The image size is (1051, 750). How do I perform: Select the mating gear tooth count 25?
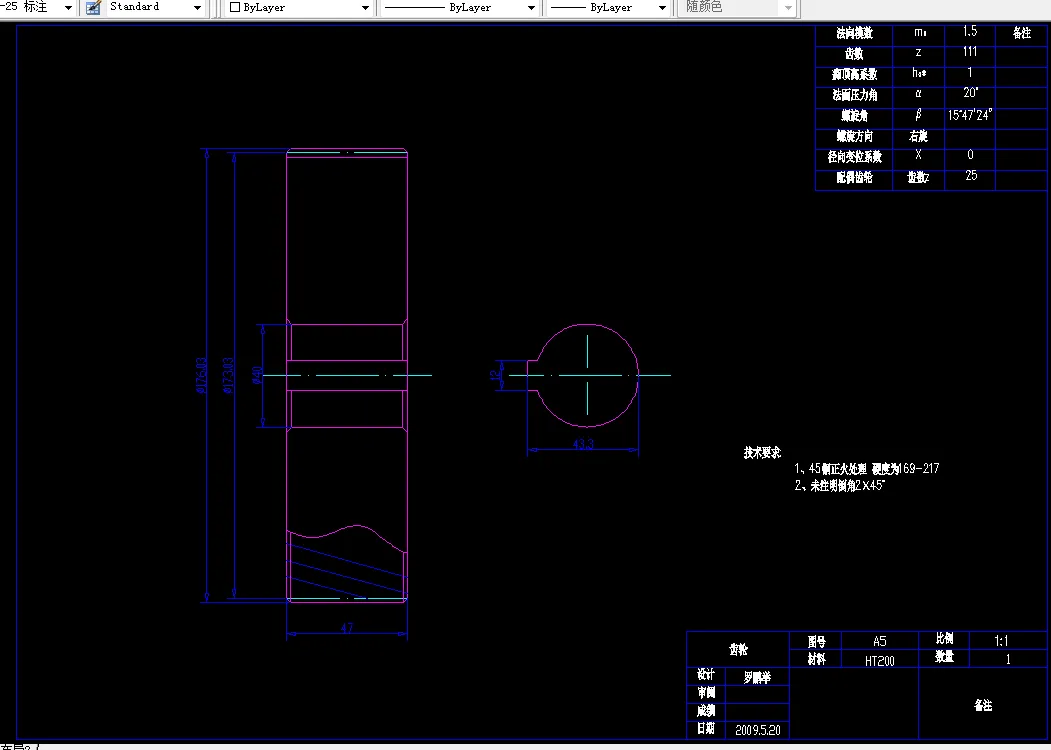point(971,176)
